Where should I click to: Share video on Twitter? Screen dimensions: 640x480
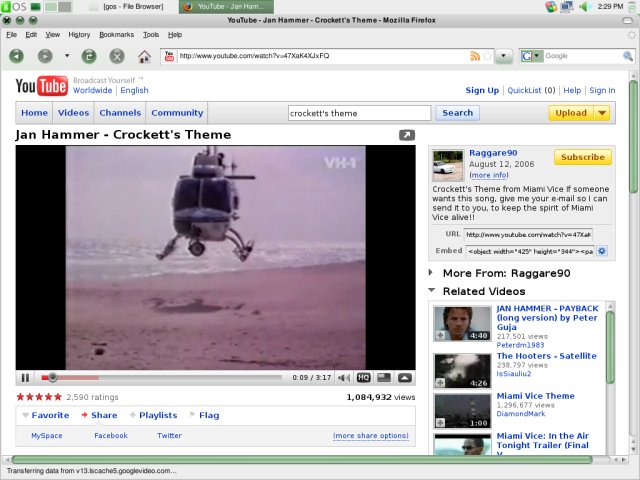click(x=169, y=436)
